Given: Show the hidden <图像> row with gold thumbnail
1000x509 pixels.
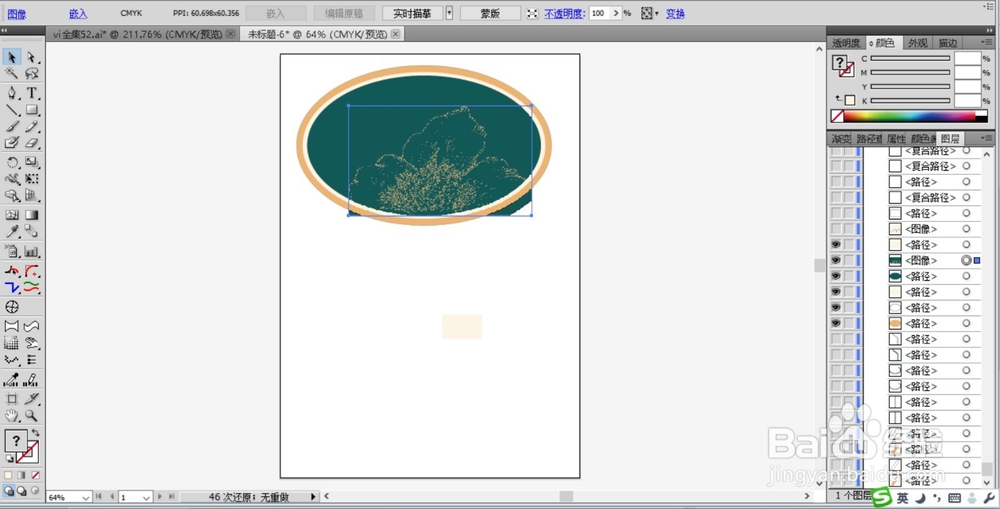Looking at the screenshot, I should (835, 229).
